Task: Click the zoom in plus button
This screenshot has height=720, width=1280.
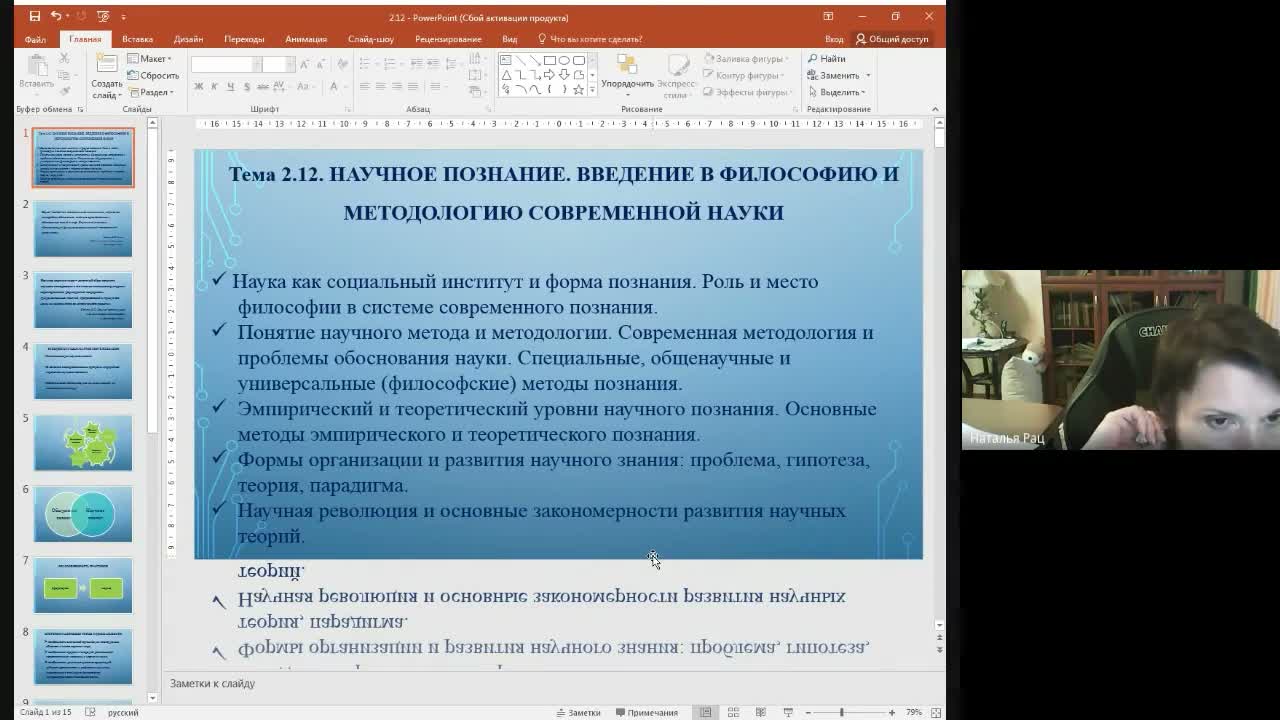Action: (892, 712)
